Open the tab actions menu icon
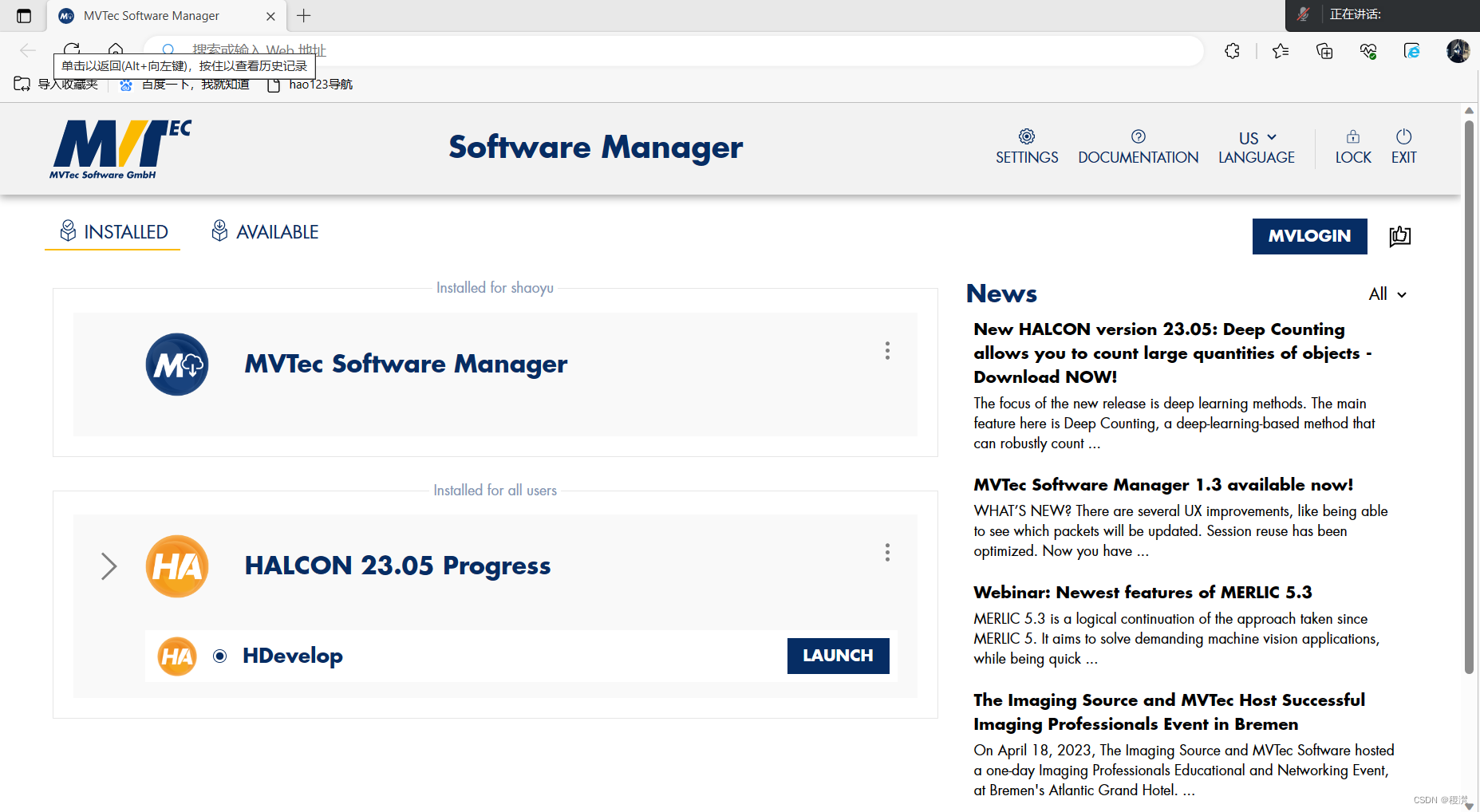The image size is (1480, 812). click(x=24, y=15)
